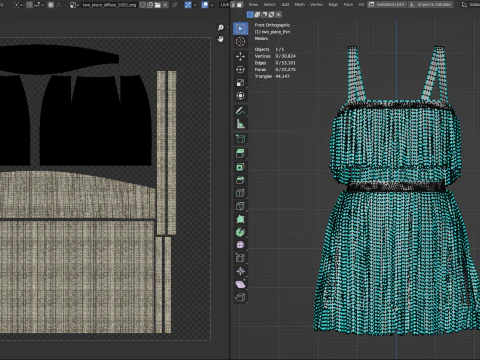Select the Loop Cut tool
Viewport: 480px width, 360px height.
tap(240, 193)
